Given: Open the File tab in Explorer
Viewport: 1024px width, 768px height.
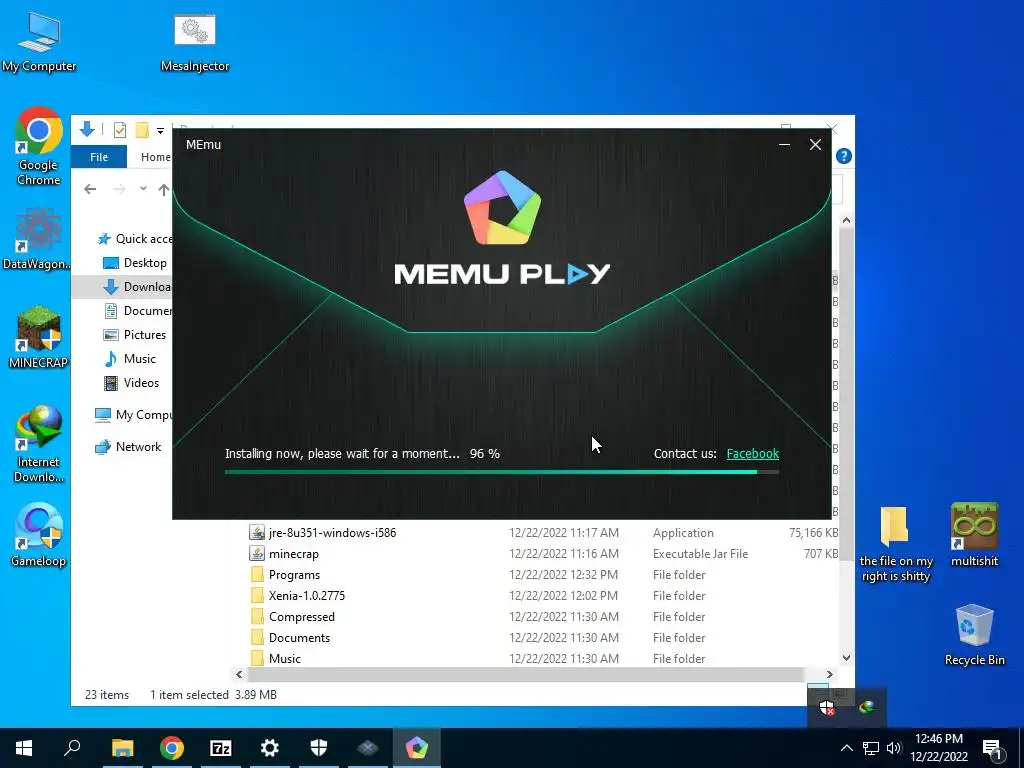Looking at the screenshot, I should 99,157.
